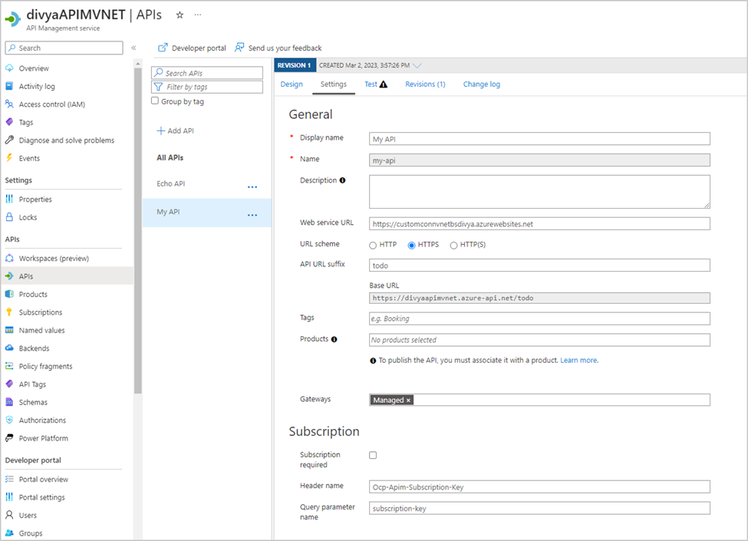Image resolution: width=748 pixels, height=541 pixels.
Task: Click the All APIs heading
Action: [x=170, y=157]
